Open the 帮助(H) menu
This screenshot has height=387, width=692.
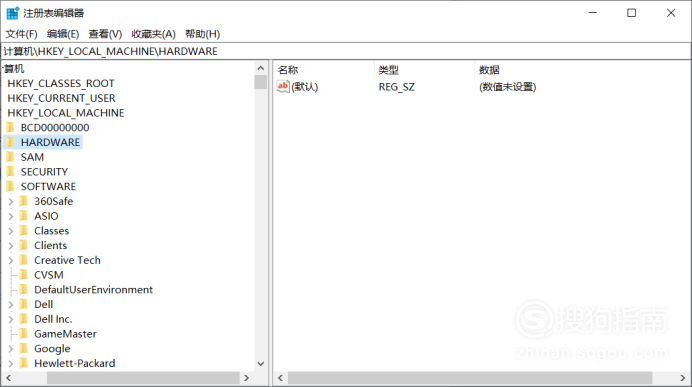pos(202,34)
